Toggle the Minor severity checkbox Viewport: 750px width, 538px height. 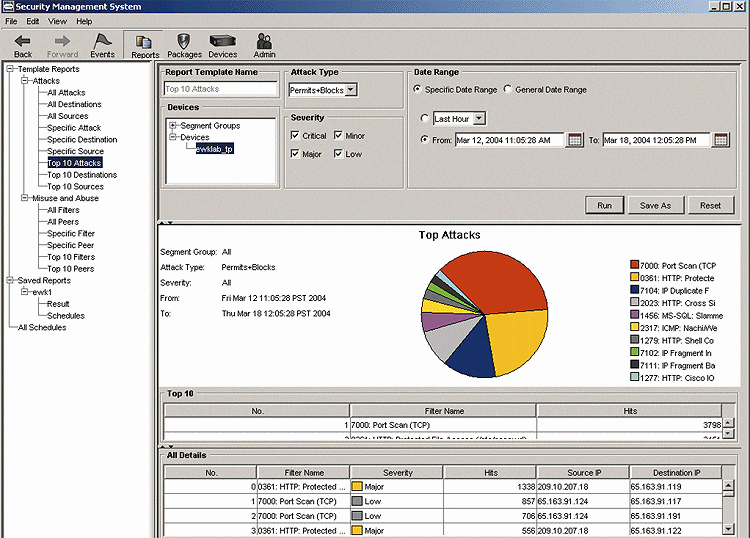[x=339, y=136]
